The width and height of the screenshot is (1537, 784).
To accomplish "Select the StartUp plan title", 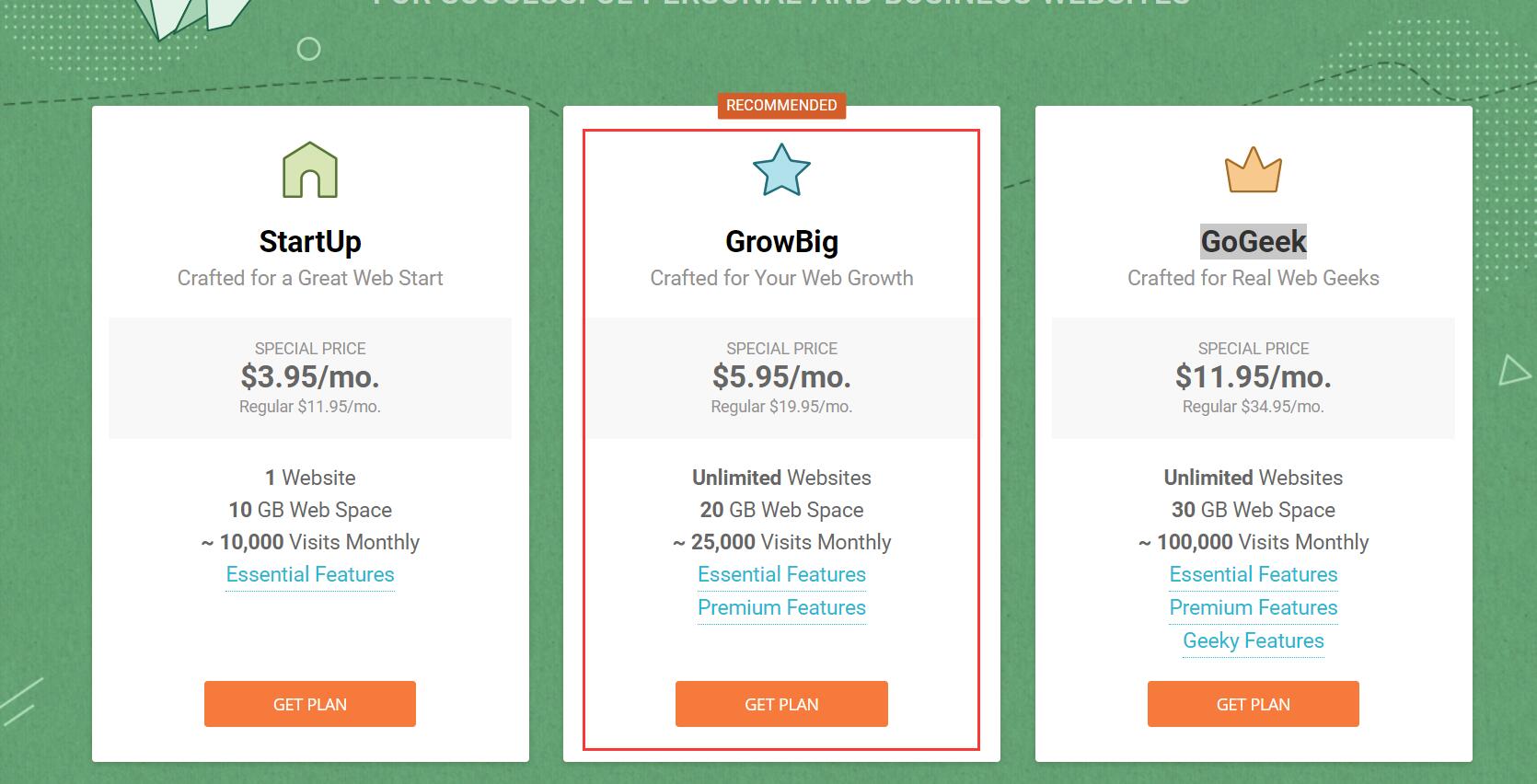I will [x=310, y=242].
